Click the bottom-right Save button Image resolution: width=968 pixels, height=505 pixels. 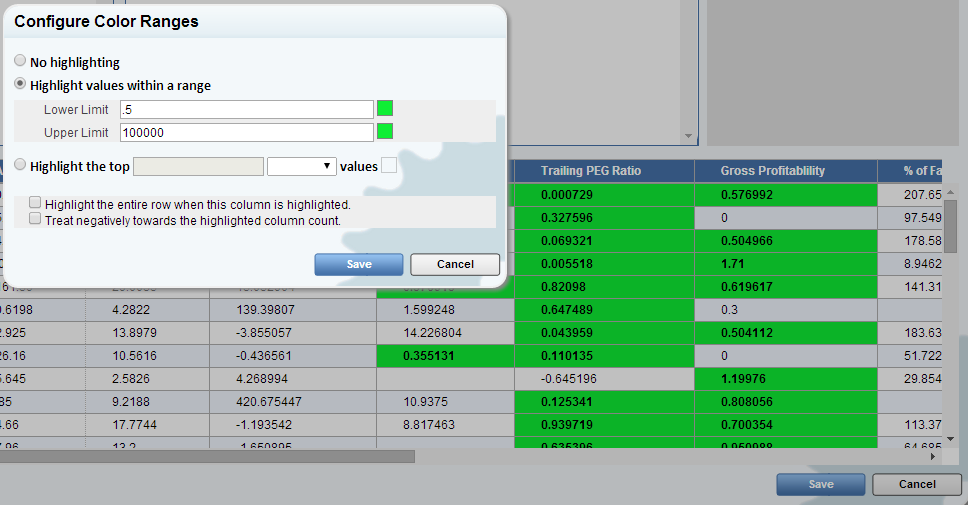(820, 484)
